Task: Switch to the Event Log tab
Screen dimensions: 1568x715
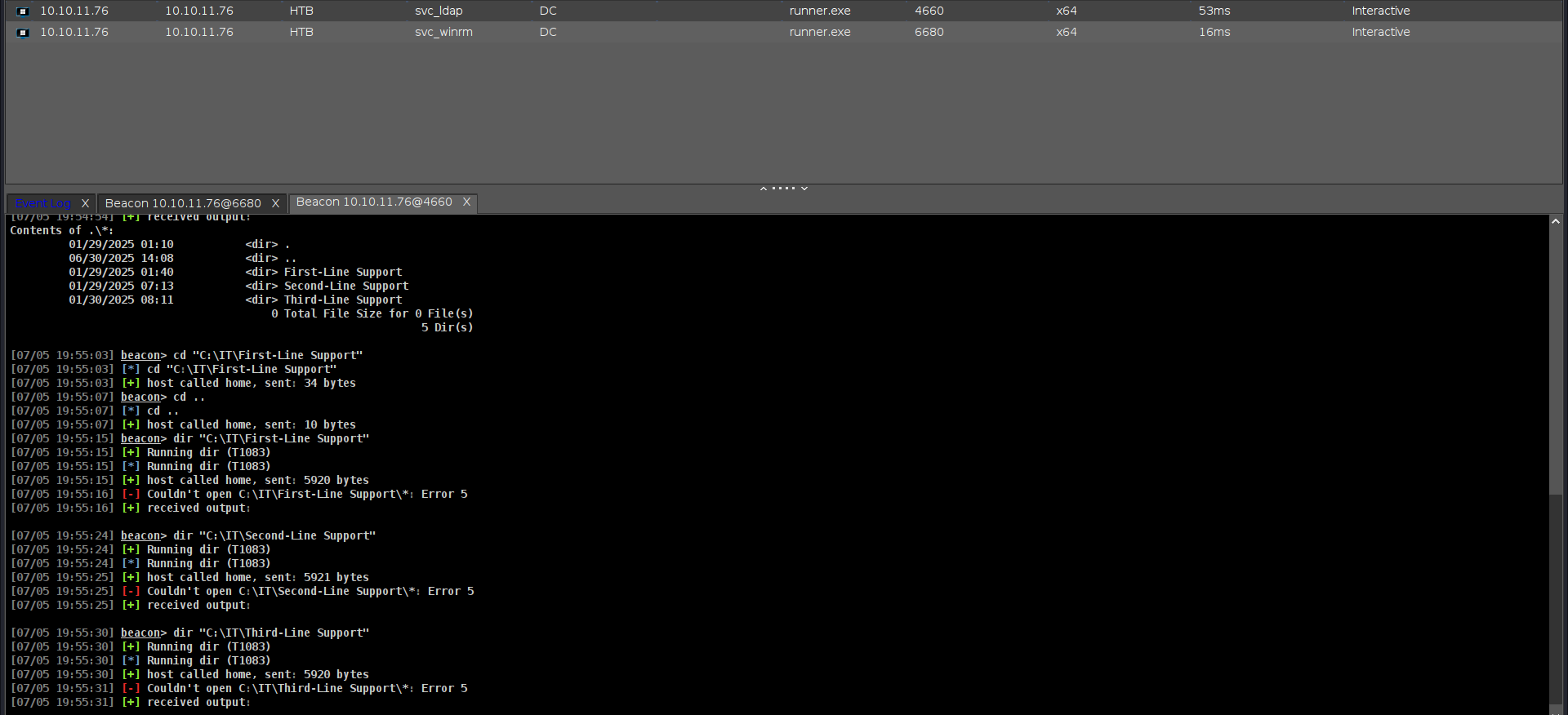Action: (x=42, y=203)
